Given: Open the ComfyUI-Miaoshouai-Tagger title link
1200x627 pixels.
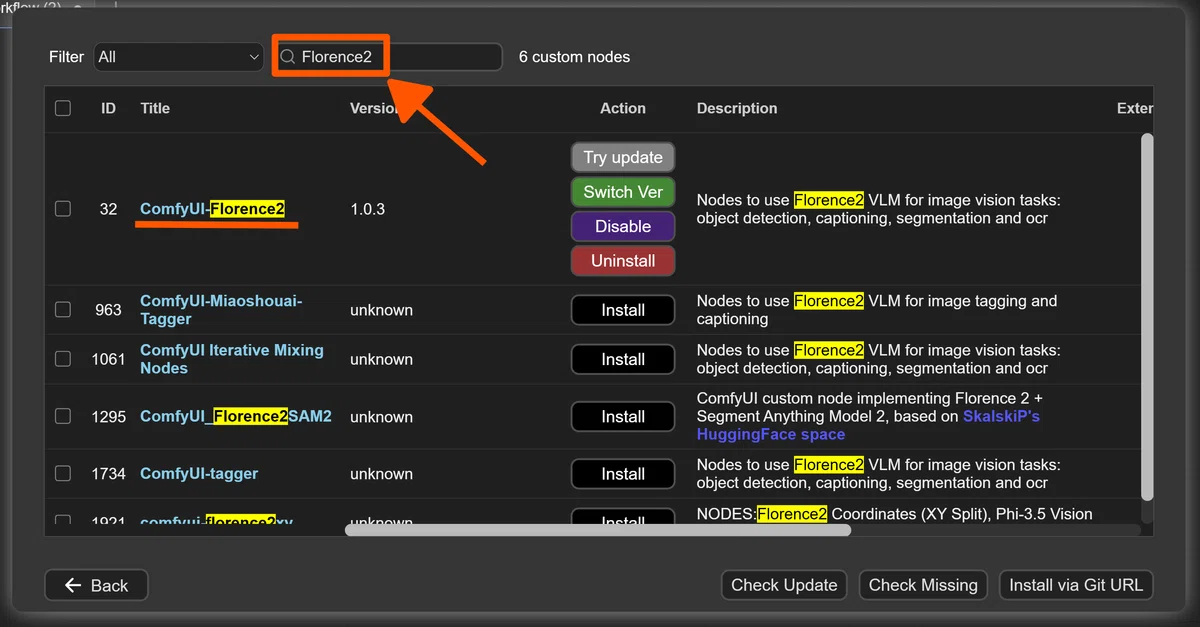Looking at the screenshot, I should point(221,310).
